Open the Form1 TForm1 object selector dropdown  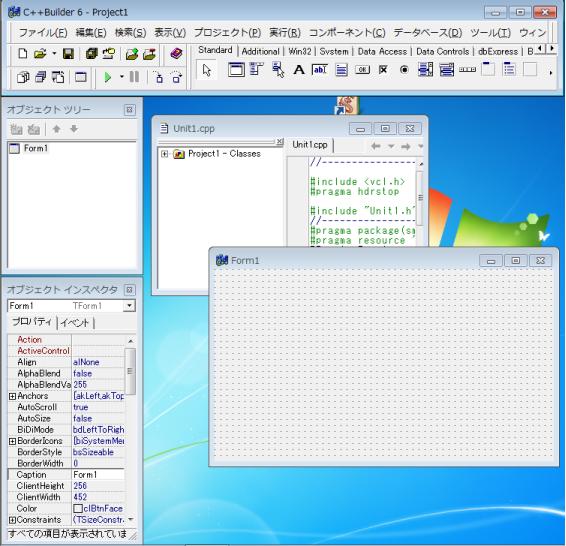point(129,306)
